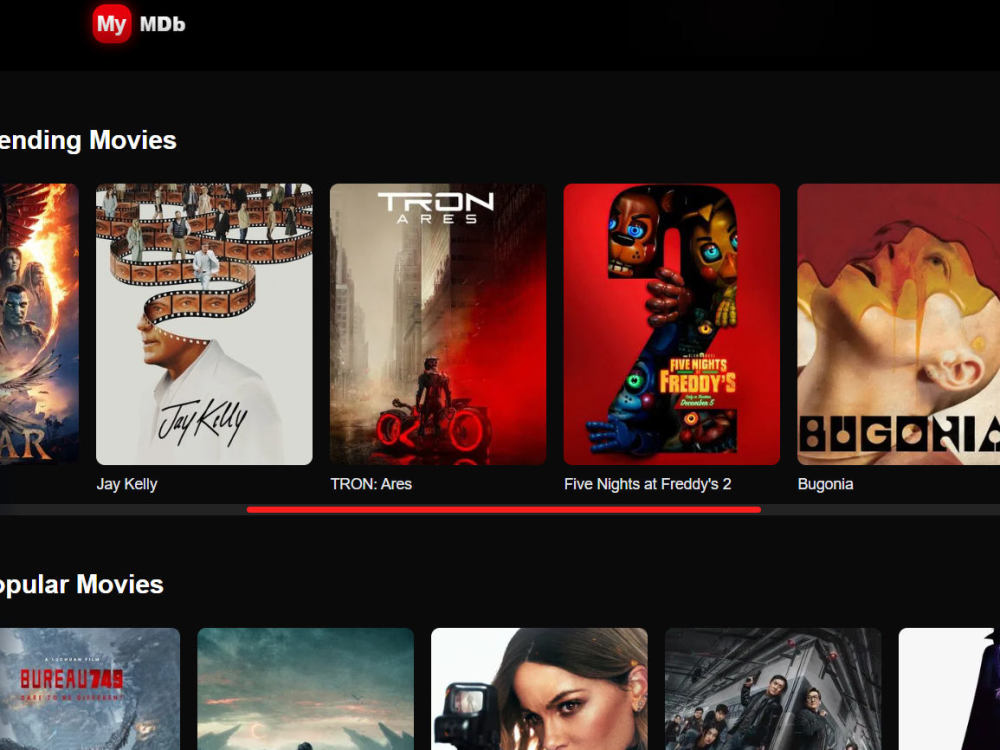Open the Jay Kelly movie poster
The width and height of the screenshot is (1000, 750).
click(x=204, y=324)
